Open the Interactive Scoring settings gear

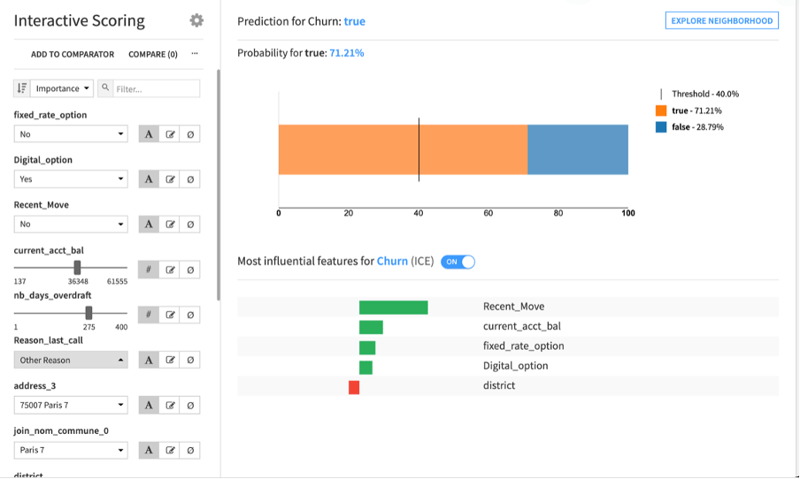(x=196, y=20)
